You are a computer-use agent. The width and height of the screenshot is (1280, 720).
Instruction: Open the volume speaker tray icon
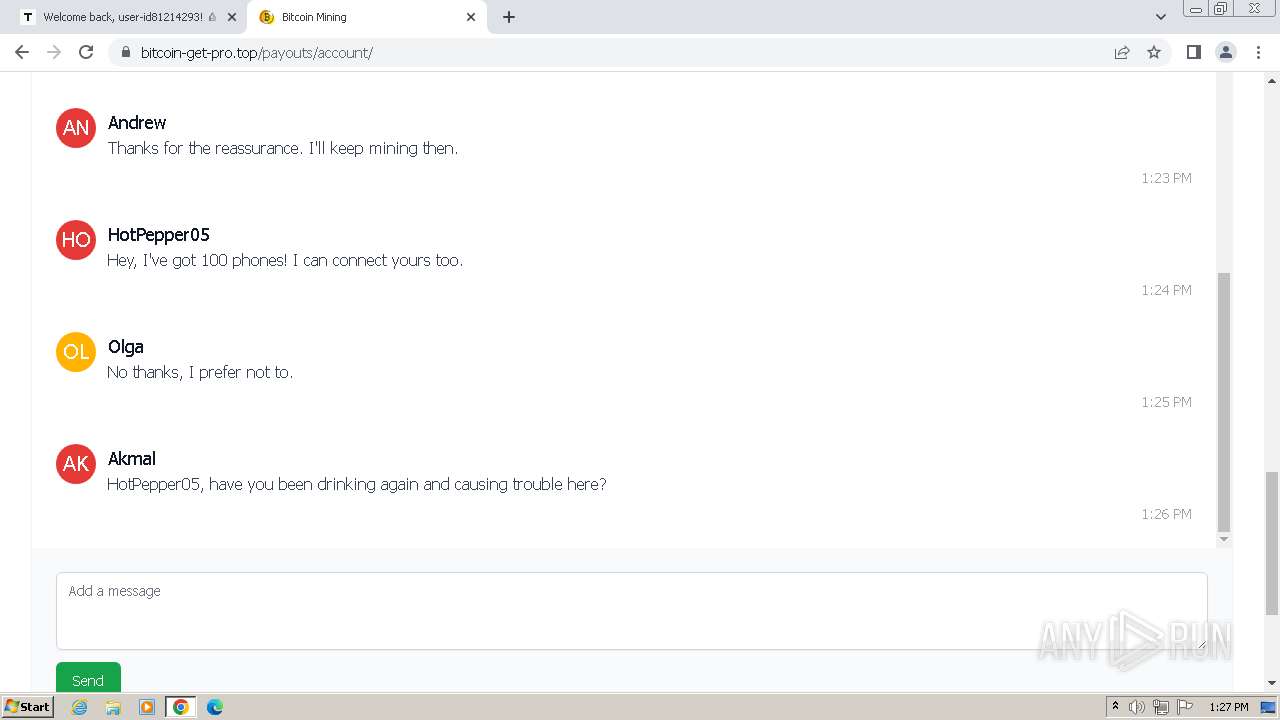tap(1137, 707)
